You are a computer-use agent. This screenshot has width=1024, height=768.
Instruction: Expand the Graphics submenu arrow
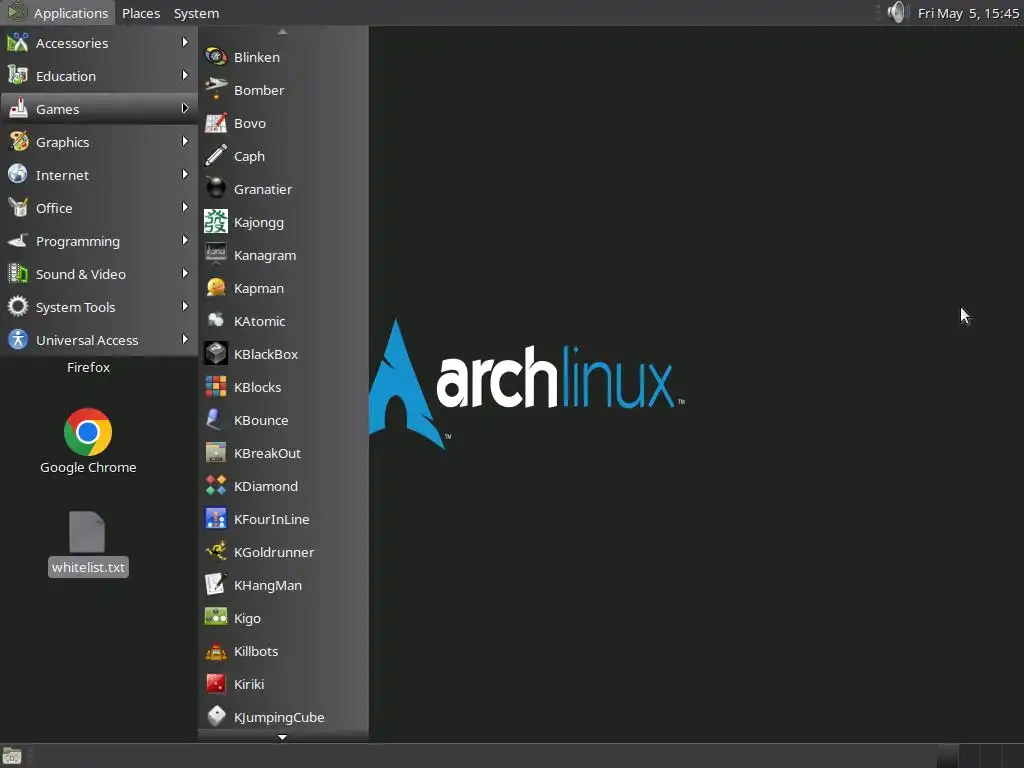click(185, 141)
